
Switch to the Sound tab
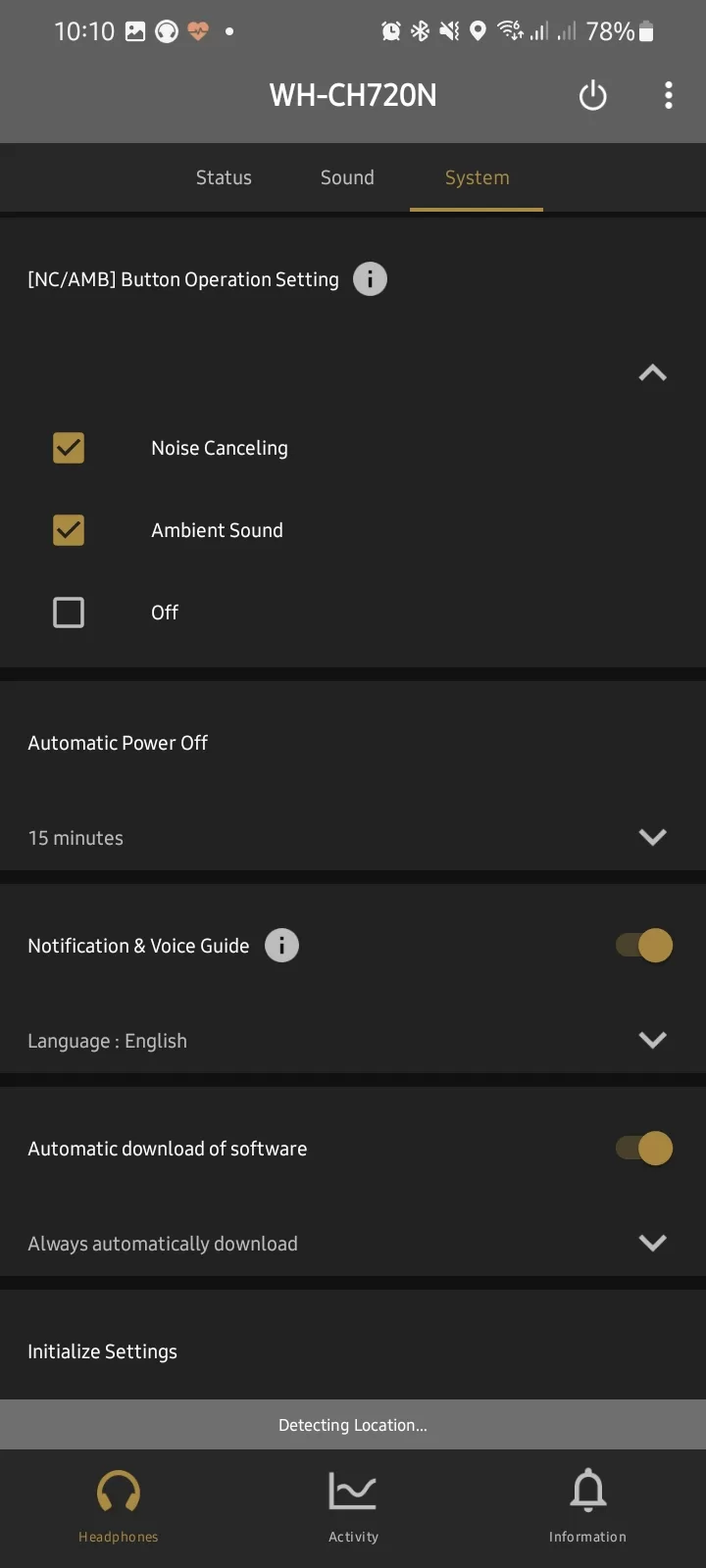[347, 177]
